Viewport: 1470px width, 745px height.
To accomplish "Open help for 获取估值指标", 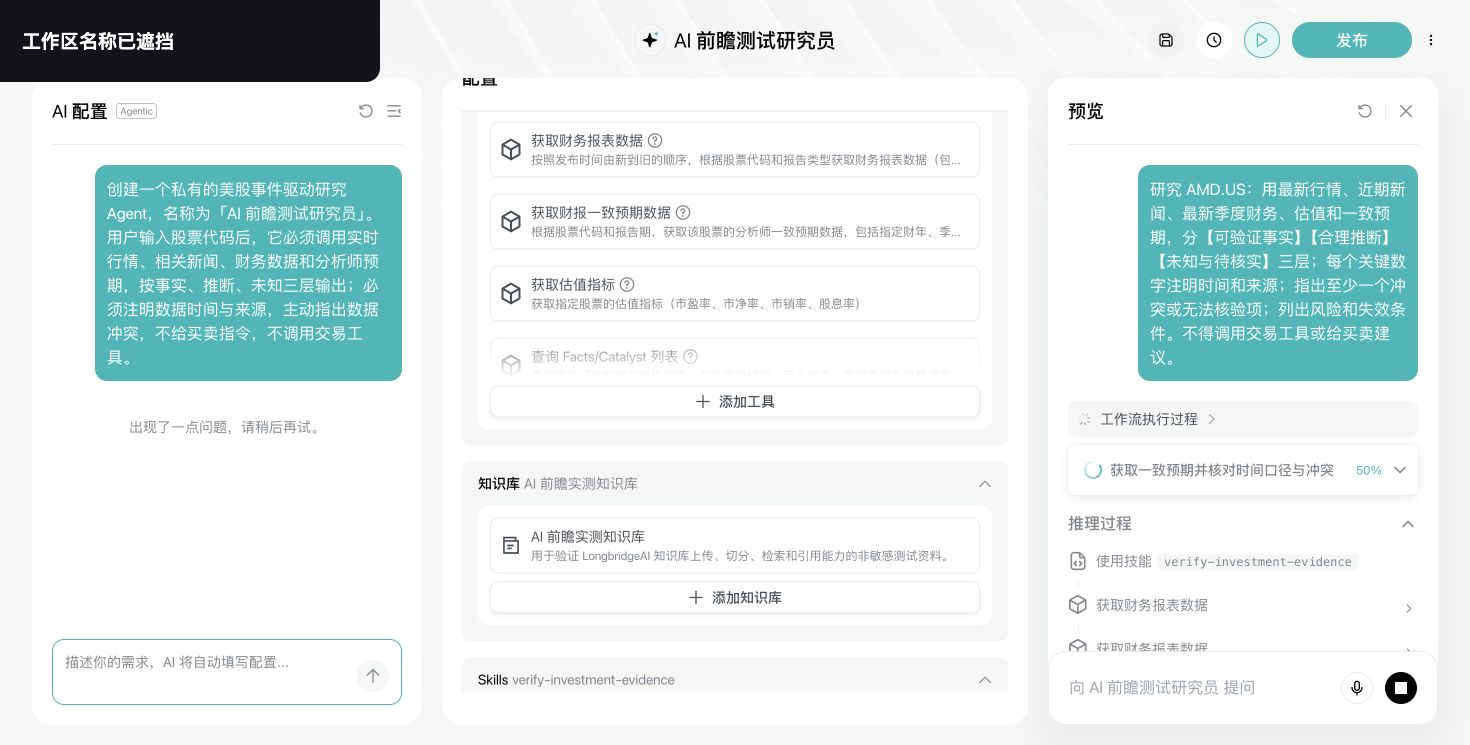I will tap(627, 284).
